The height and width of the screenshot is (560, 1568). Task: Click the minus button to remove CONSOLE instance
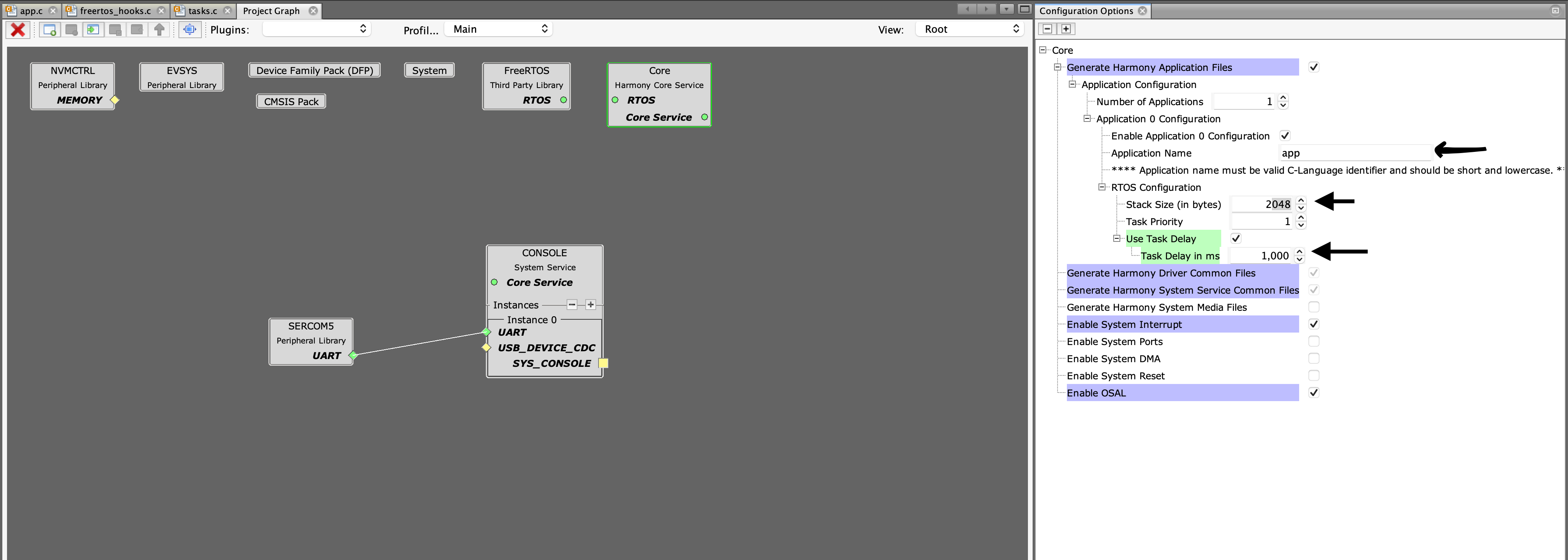click(x=572, y=305)
